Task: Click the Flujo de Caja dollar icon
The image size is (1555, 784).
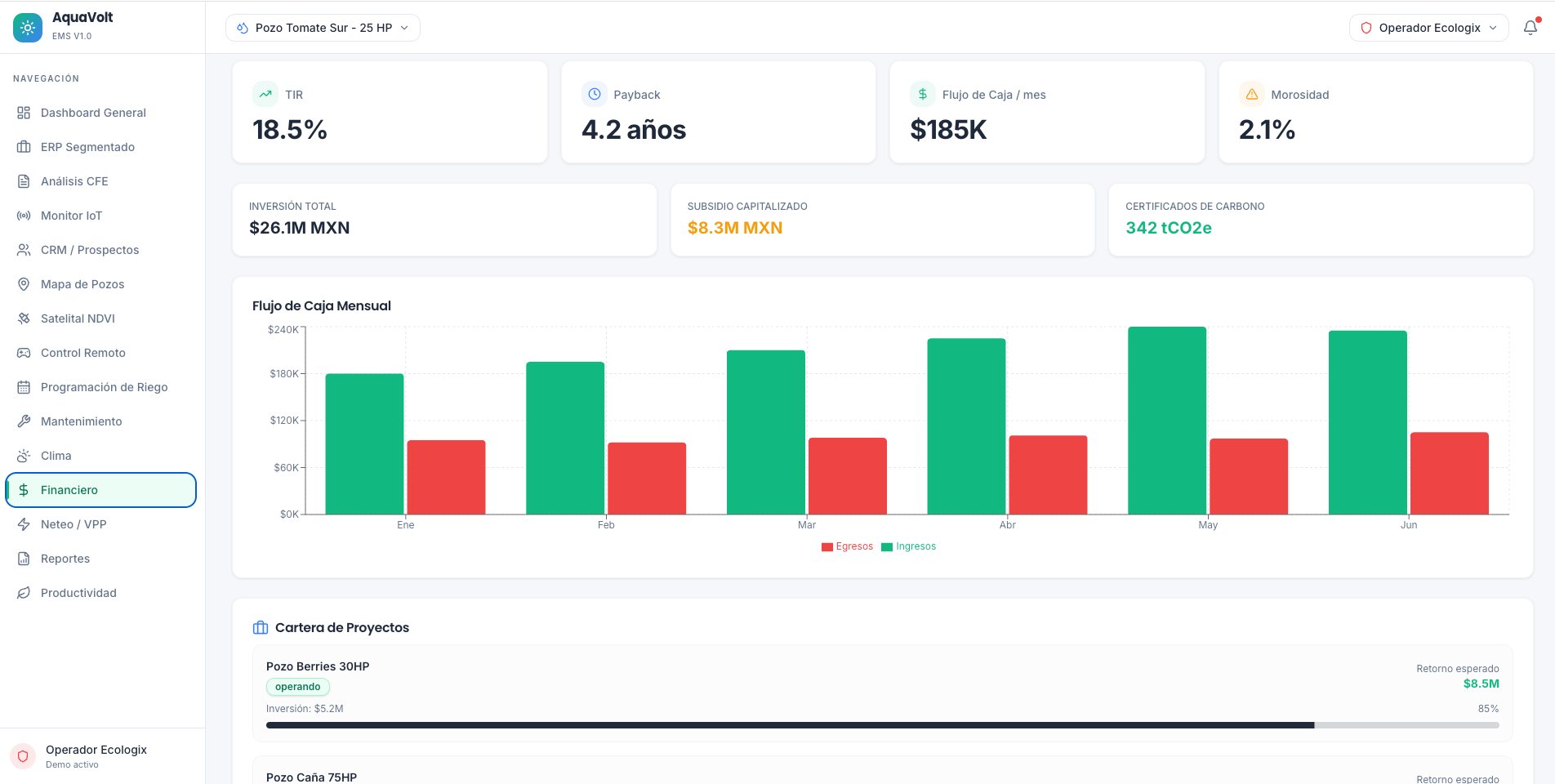Action: [923, 94]
